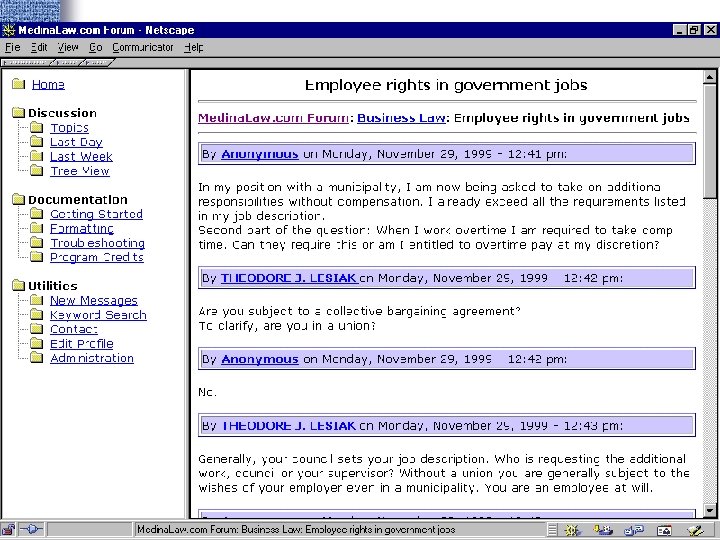This screenshot has height=540, width=720.
Task: Open THEODORE J. LESIAK link on 12:43 pm post
Action: (x=289, y=425)
